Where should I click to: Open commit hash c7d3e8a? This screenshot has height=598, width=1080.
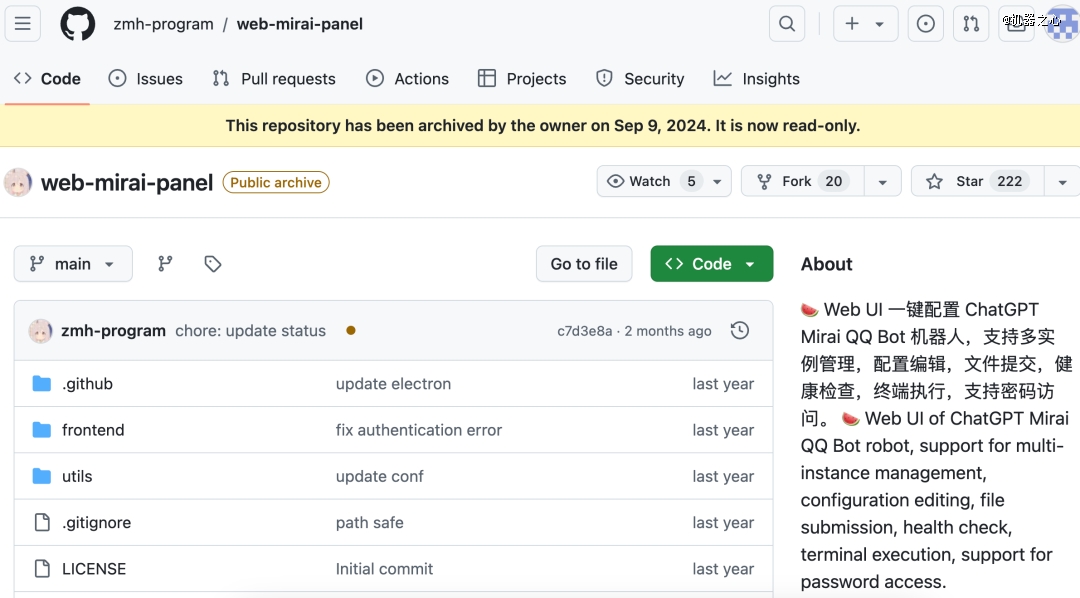(x=585, y=331)
